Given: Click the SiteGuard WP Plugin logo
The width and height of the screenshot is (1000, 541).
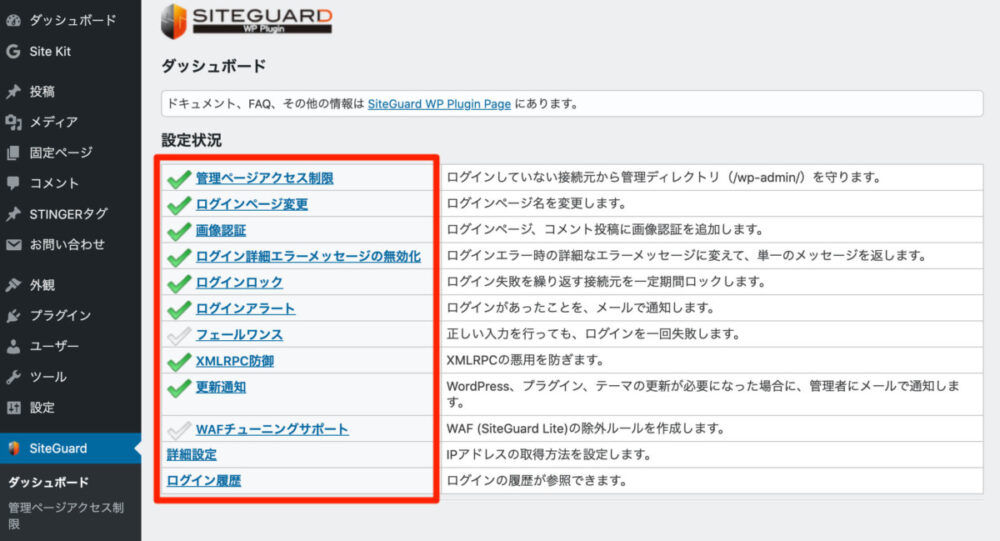Looking at the screenshot, I should [247, 20].
